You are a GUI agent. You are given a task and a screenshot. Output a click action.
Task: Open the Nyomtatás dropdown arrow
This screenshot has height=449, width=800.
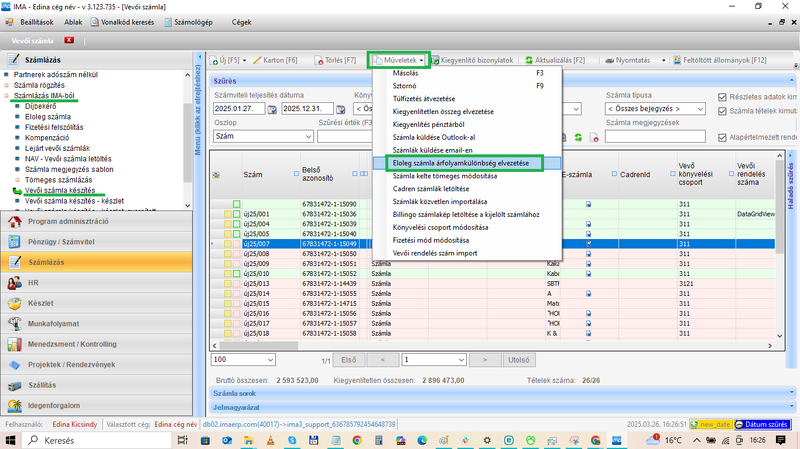tap(663, 60)
